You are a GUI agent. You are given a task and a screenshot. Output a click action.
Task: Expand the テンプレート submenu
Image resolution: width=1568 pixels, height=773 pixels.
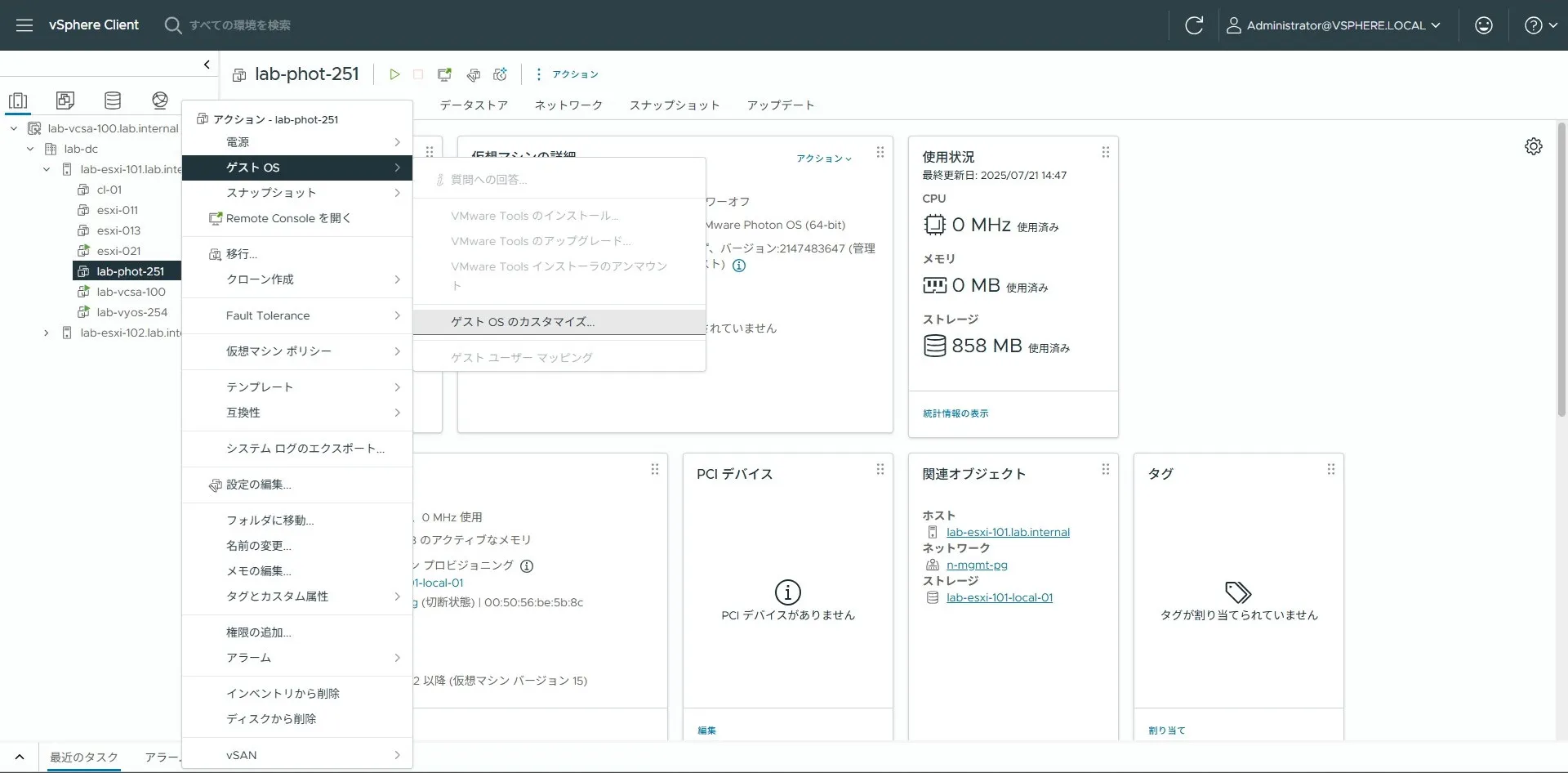[297, 387]
